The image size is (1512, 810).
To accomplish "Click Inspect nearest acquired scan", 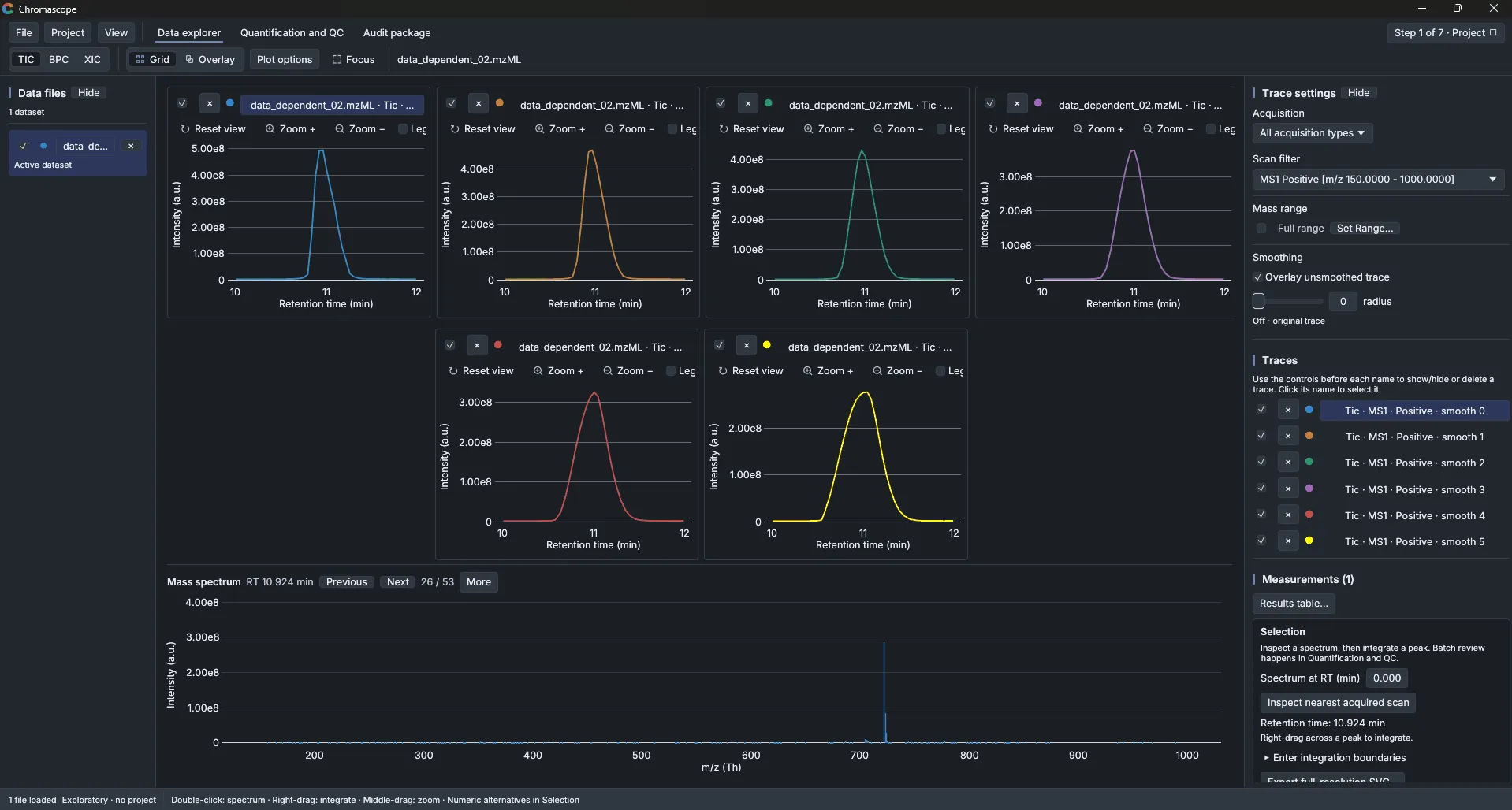I will 1338,703.
